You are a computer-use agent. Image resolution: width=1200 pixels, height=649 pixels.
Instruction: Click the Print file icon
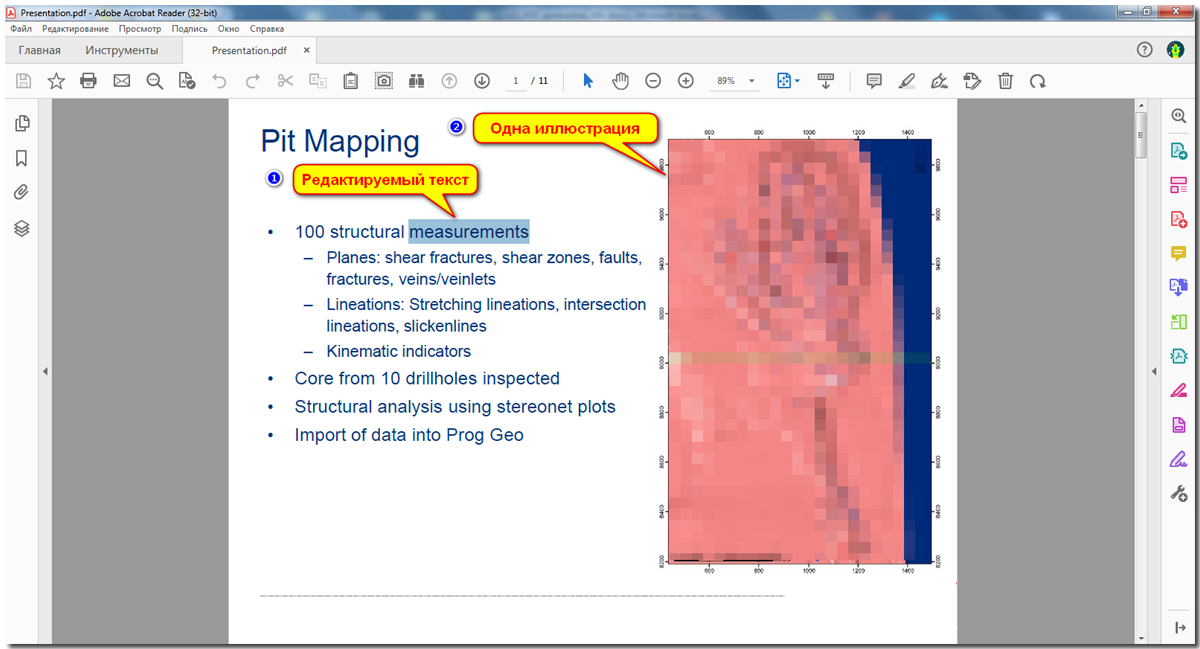(x=89, y=81)
